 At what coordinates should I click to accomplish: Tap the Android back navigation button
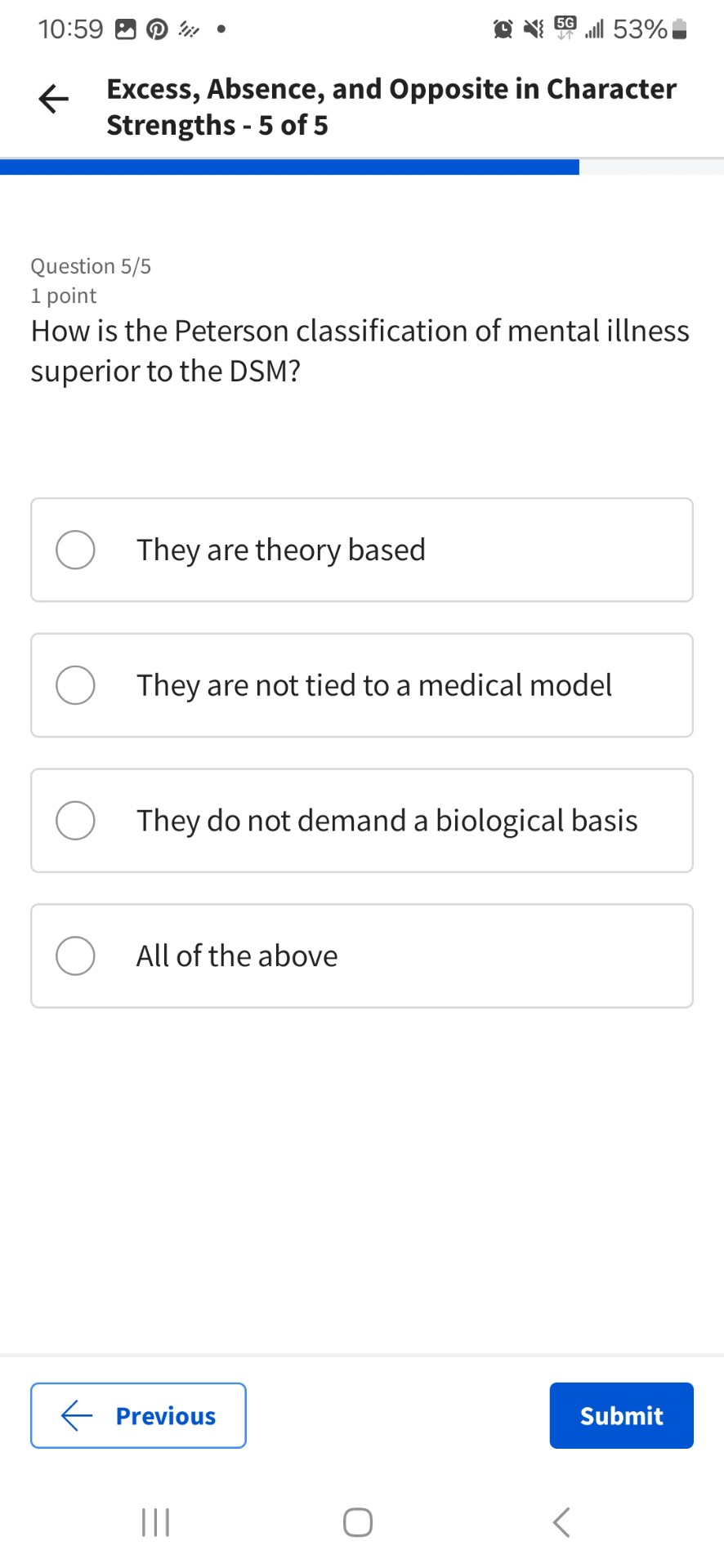pyautogui.click(x=561, y=1521)
